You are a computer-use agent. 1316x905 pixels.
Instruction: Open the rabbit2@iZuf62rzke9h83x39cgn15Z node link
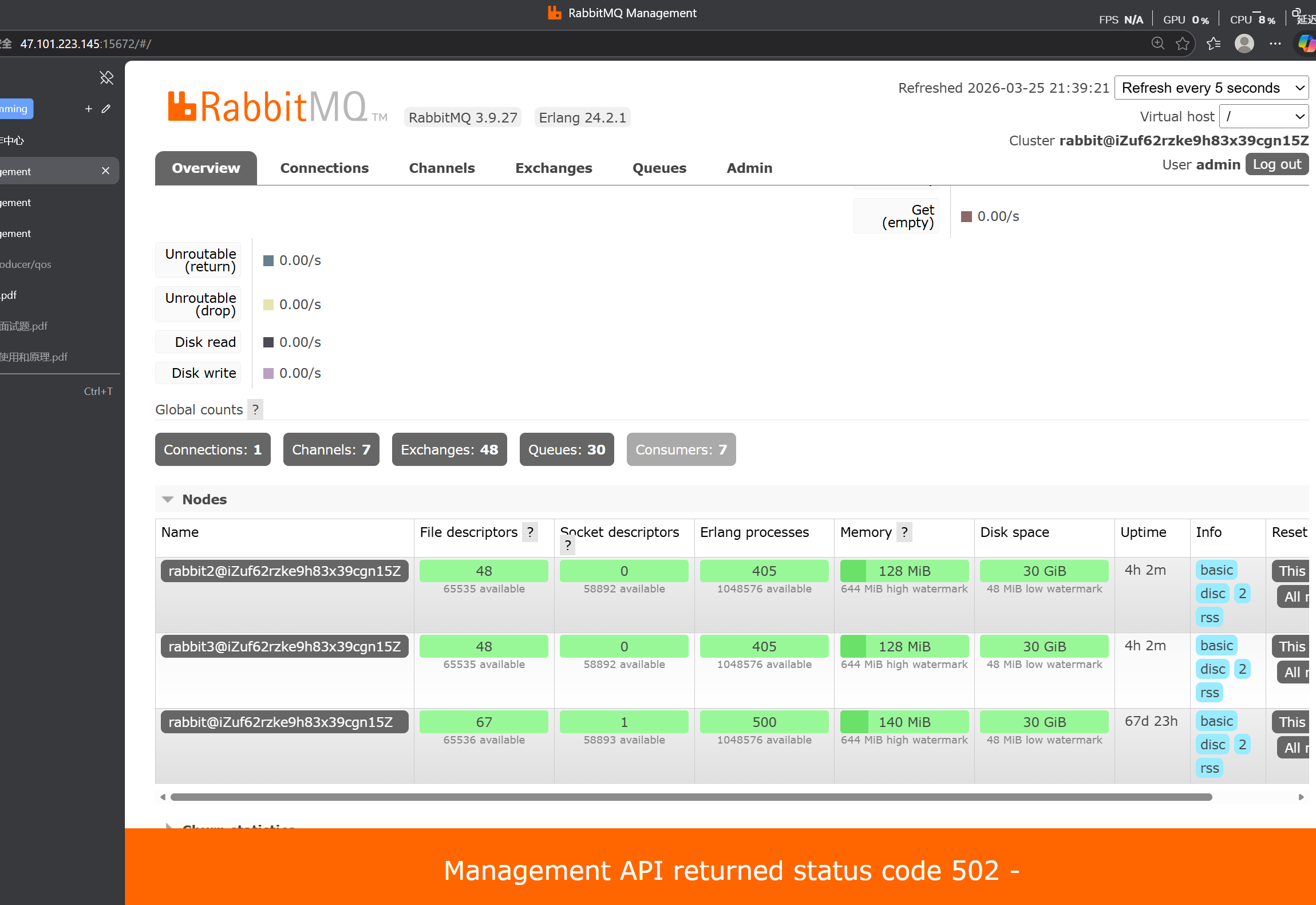pos(284,571)
